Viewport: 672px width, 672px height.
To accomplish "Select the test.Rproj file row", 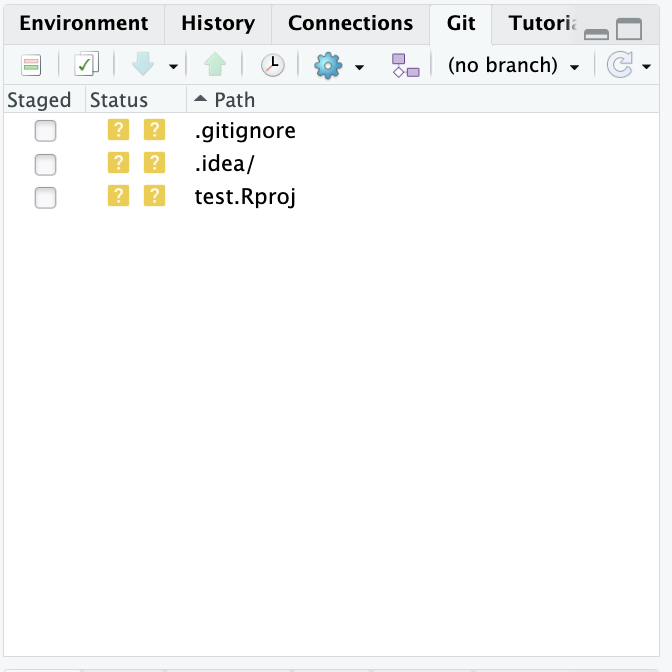I will [x=331, y=197].
